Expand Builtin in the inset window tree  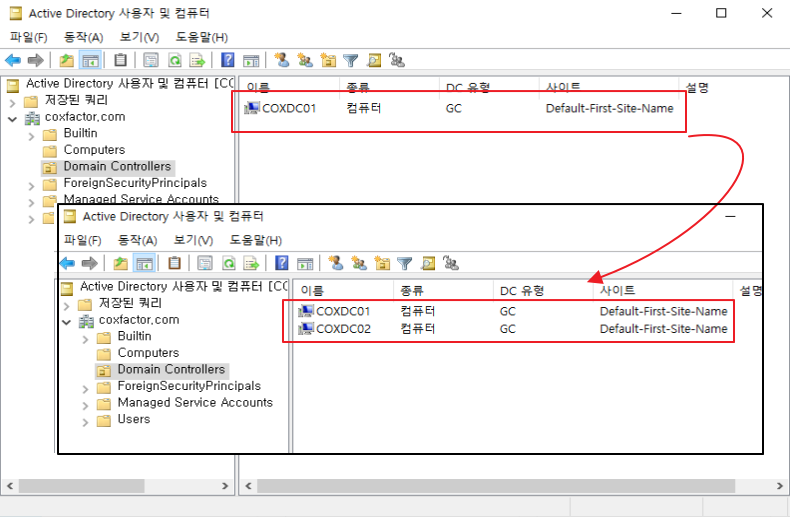86,339
